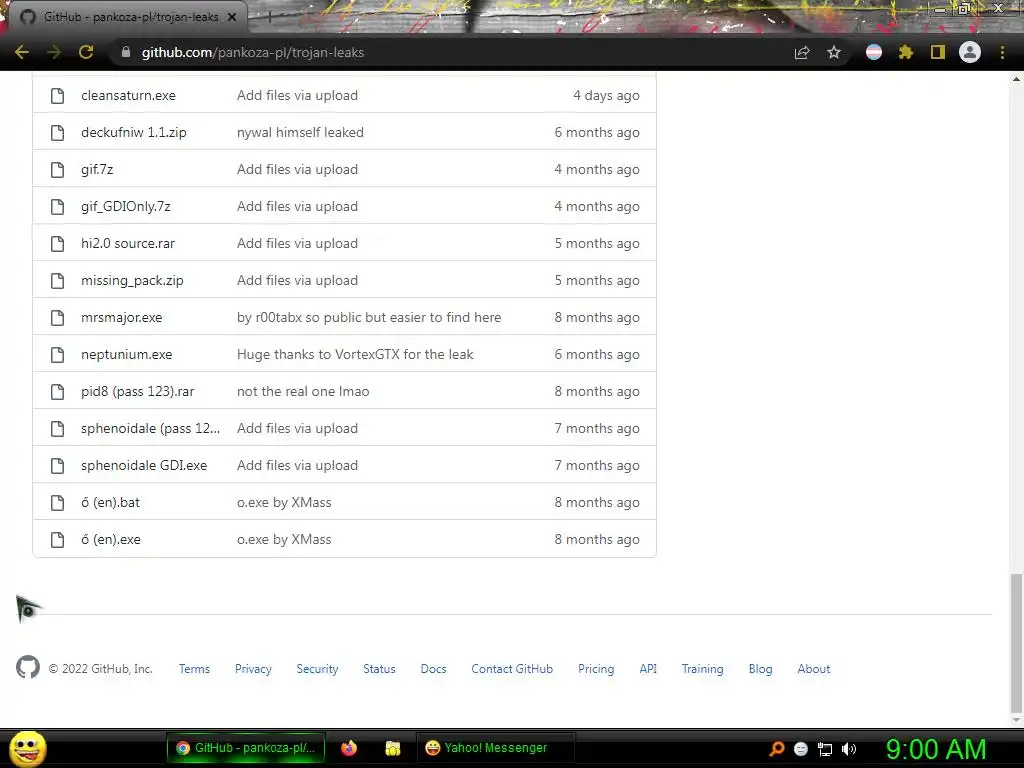Open commit 'not the real one lmao'
Image resolution: width=1024 pixels, height=768 pixels.
303,391
